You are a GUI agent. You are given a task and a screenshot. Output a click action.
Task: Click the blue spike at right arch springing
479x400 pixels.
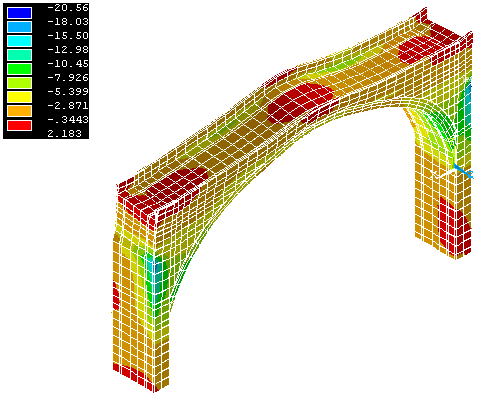point(464,171)
